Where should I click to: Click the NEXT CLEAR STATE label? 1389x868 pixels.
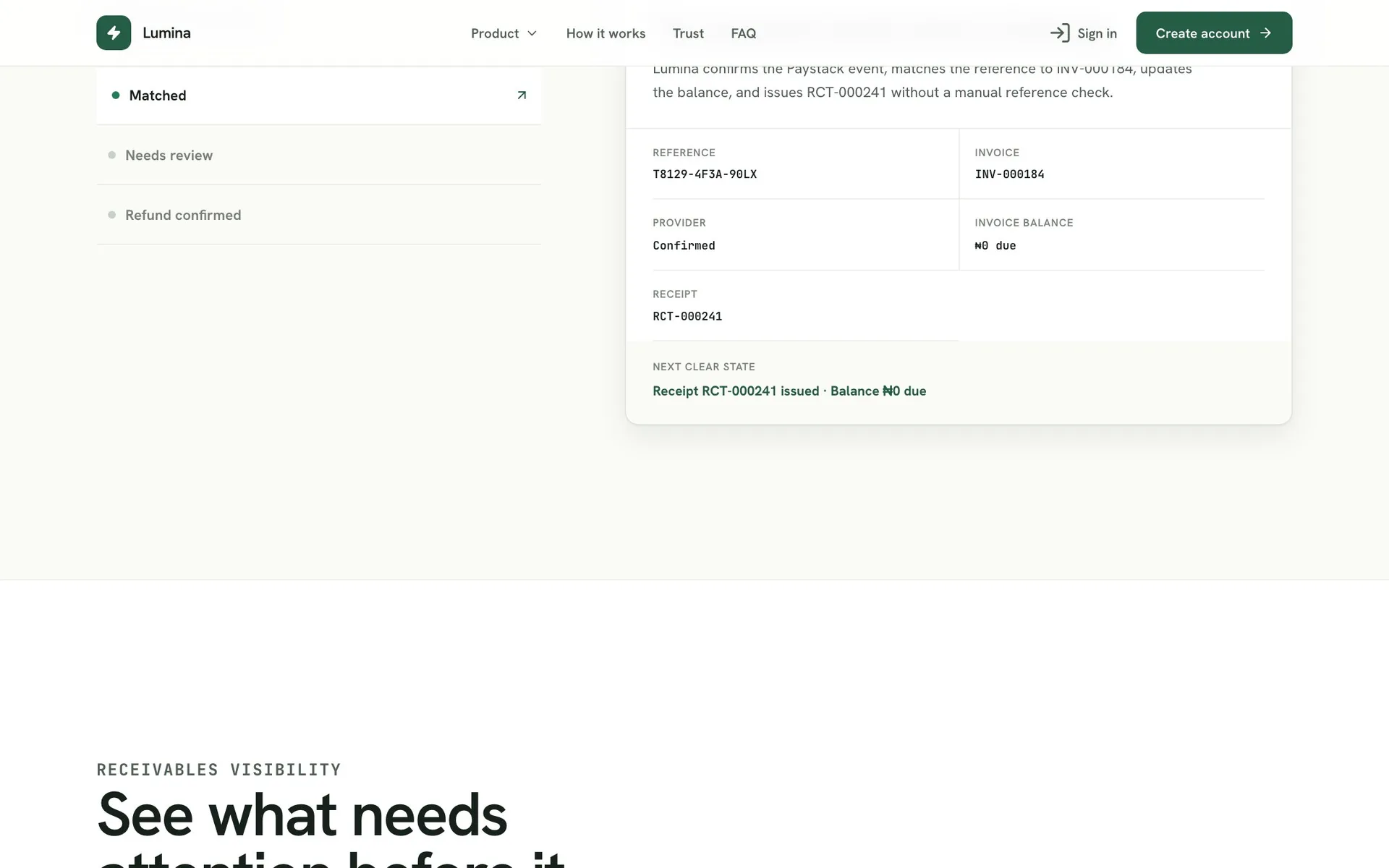point(704,367)
